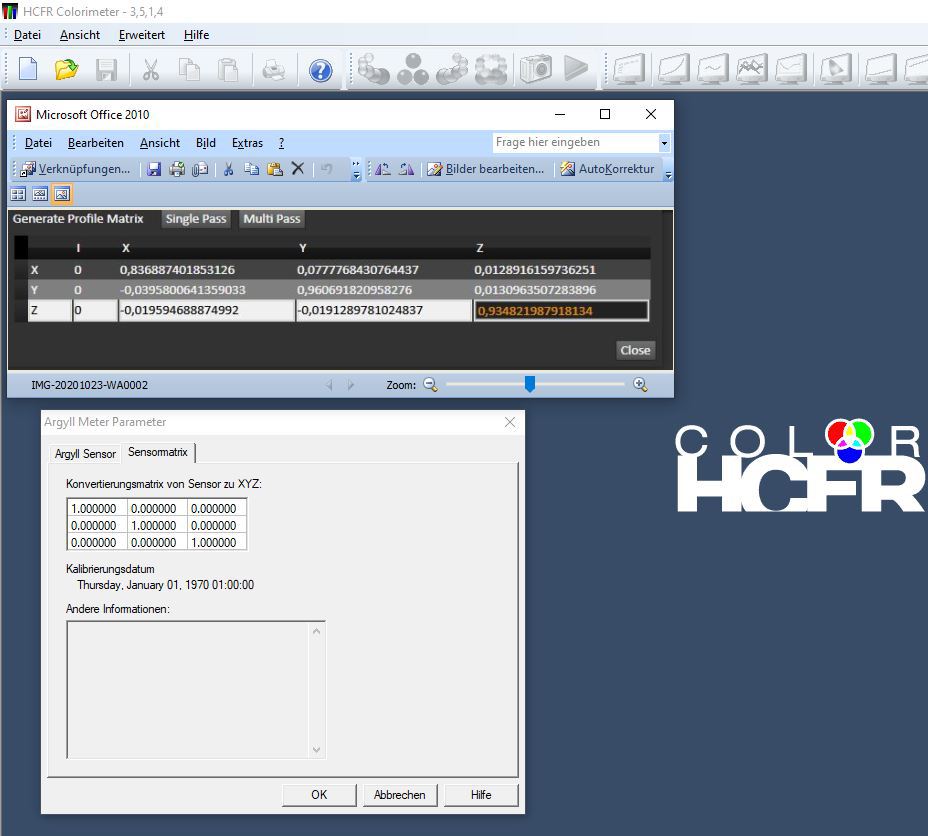Click the save floppy disk icon in Office toolbar
The image size is (928, 836).
[154, 169]
